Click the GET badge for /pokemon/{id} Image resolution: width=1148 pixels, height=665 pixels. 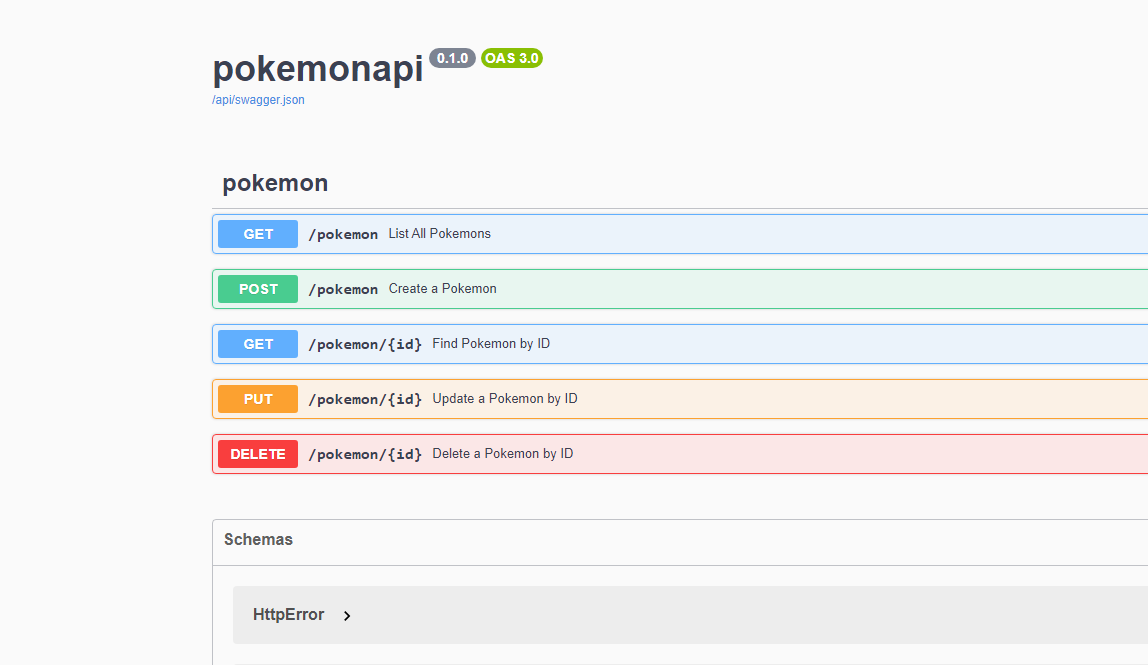pyautogui.click(x=257, y=343)
